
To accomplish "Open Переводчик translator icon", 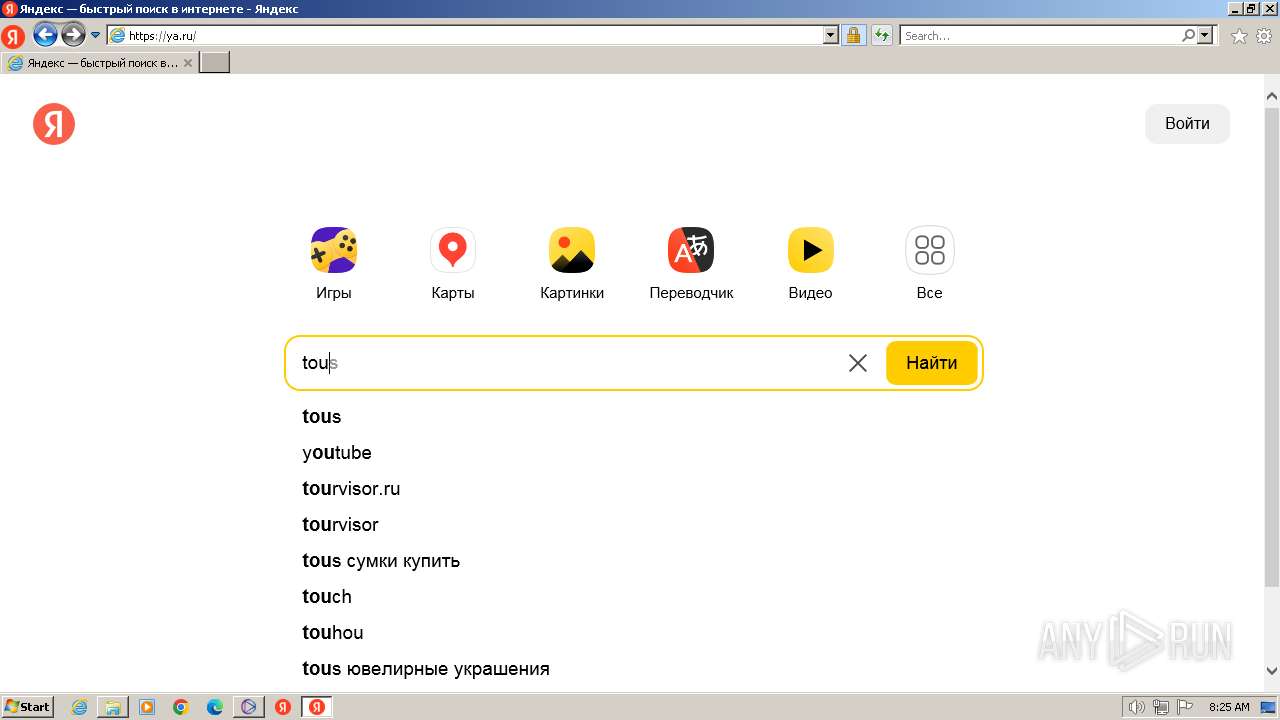I will click(691, 250).
